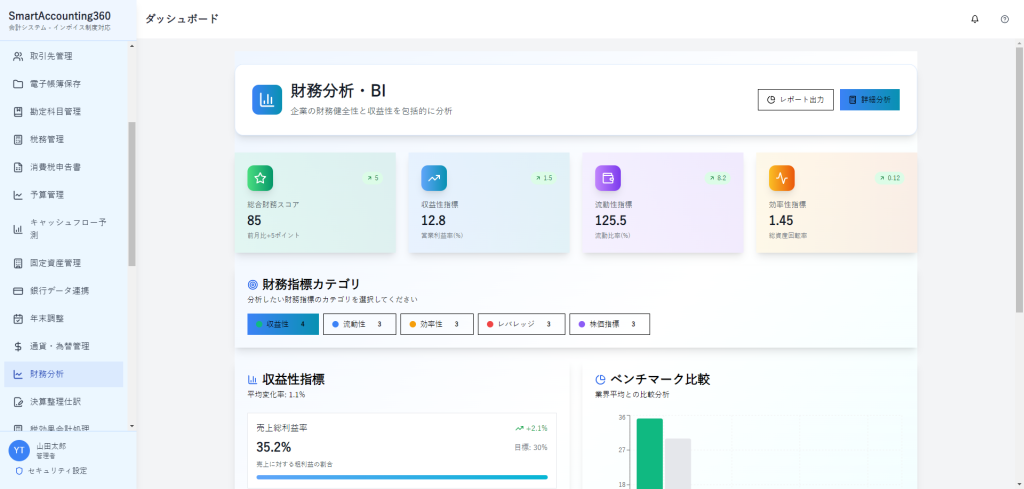This screenshot has height=489, width=1024.
Task: Click the 財務分析・BI bar chart icon
Action: pos(267,100)
